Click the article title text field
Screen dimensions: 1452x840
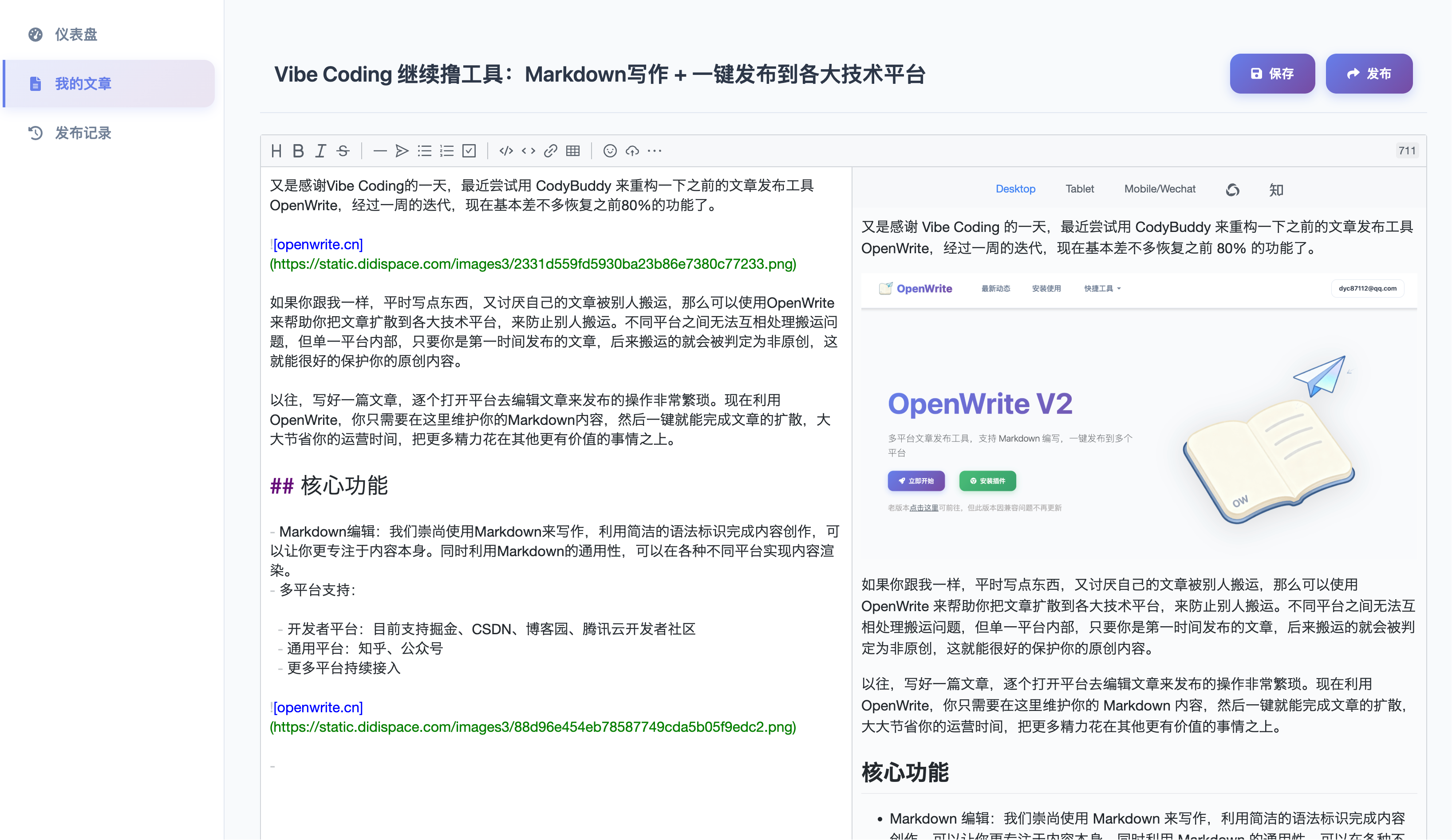point(599,74)
